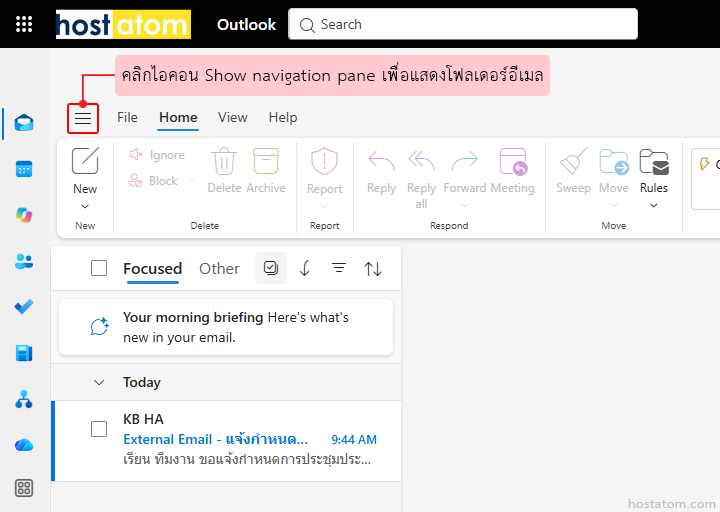This screenshot has height=512, width=720.
Task: Expand the Move dropdown chevron
Action: (614, 205)
